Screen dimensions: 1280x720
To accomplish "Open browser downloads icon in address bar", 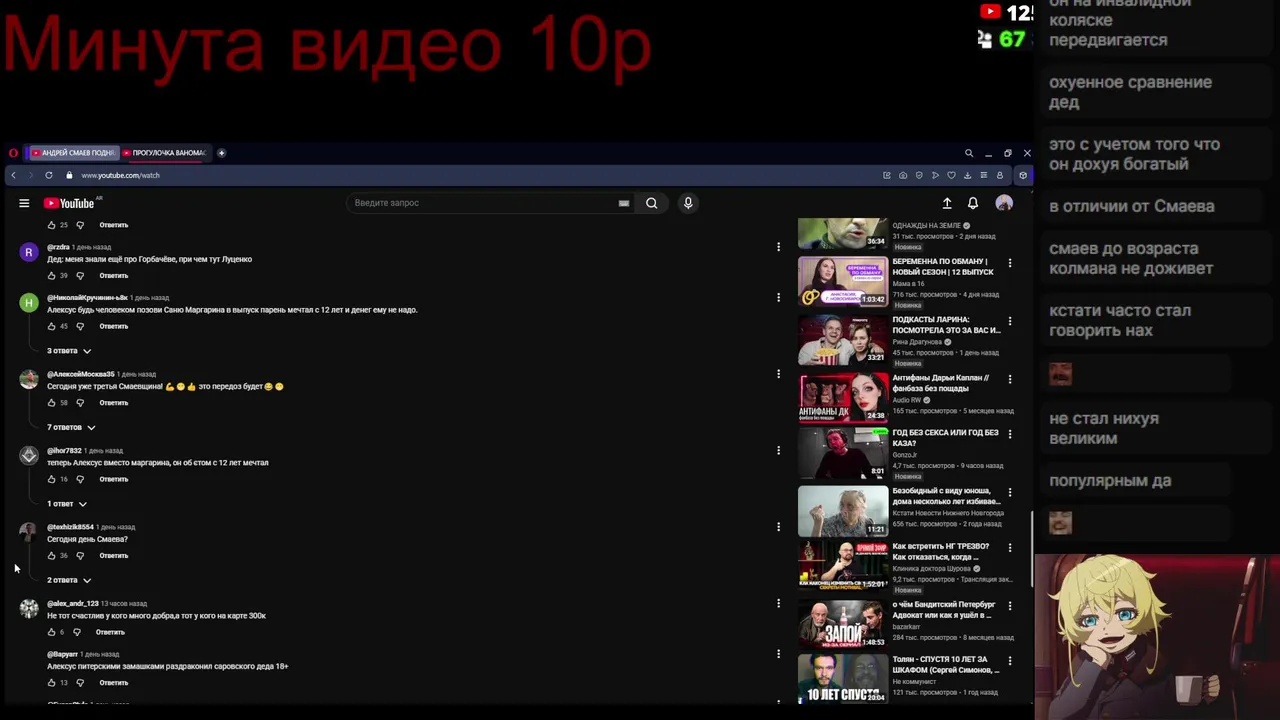I will pyautogui.click(x=967, y=175).
